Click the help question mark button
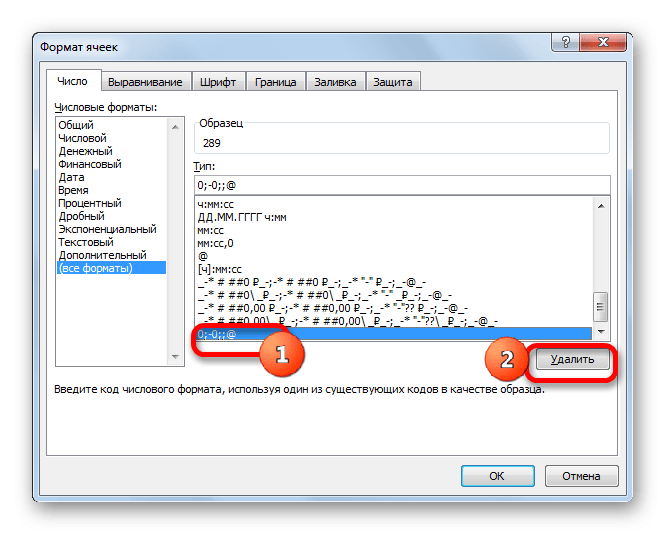This screenshot has width=666, height=535. (x=565, y=42)
